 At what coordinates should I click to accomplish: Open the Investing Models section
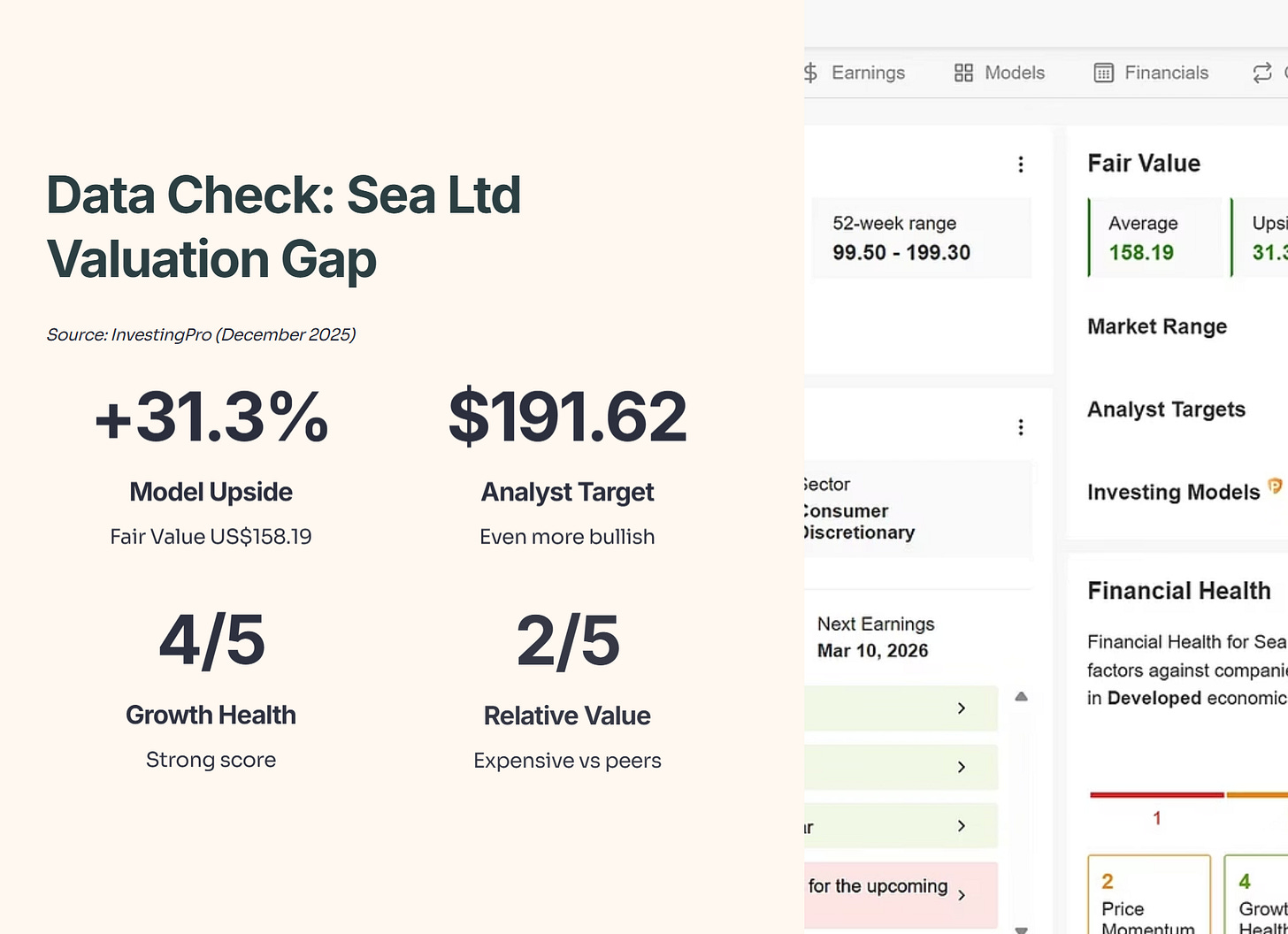pyautogui.click(x=1173, y=493)
